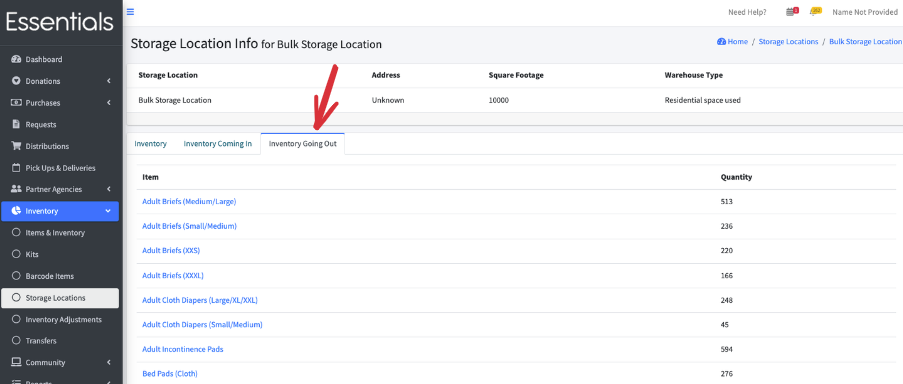The width and height of the screenshot is (903, 384).
Task: Expand the Purchases submenu arrow
Action: tap(109, 102)
